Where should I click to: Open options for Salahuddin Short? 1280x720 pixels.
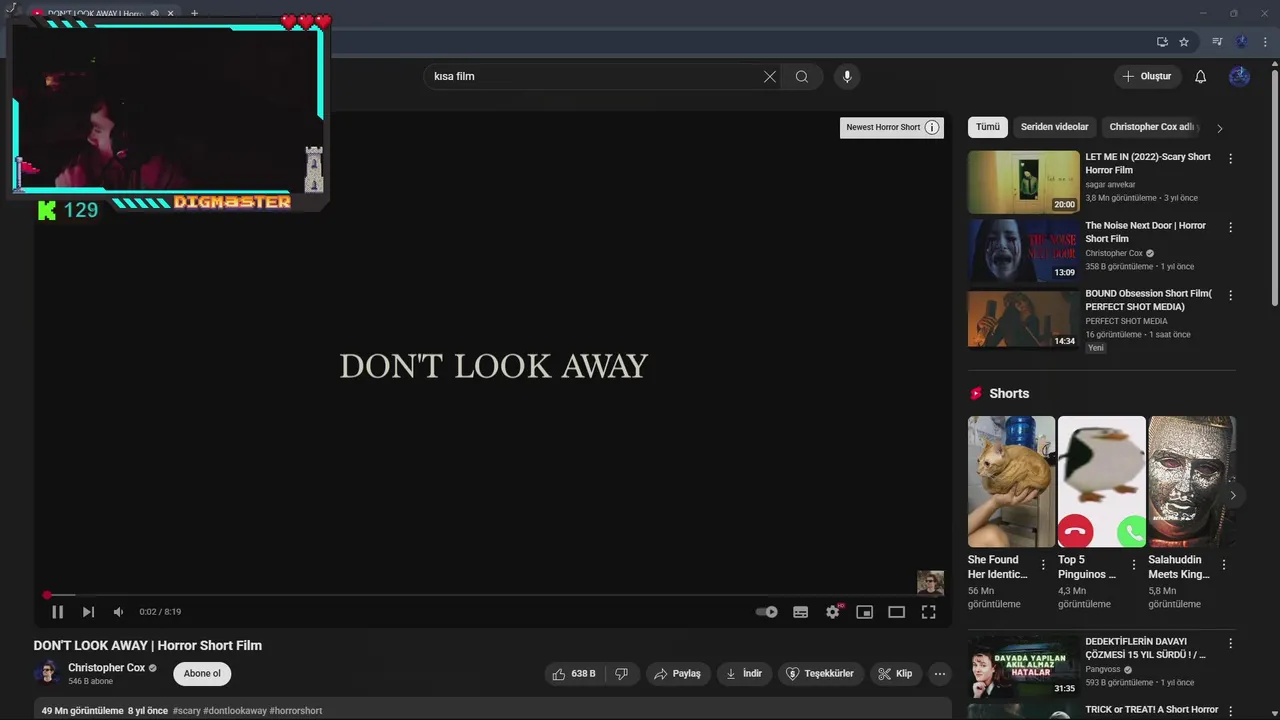point(1223,565)
